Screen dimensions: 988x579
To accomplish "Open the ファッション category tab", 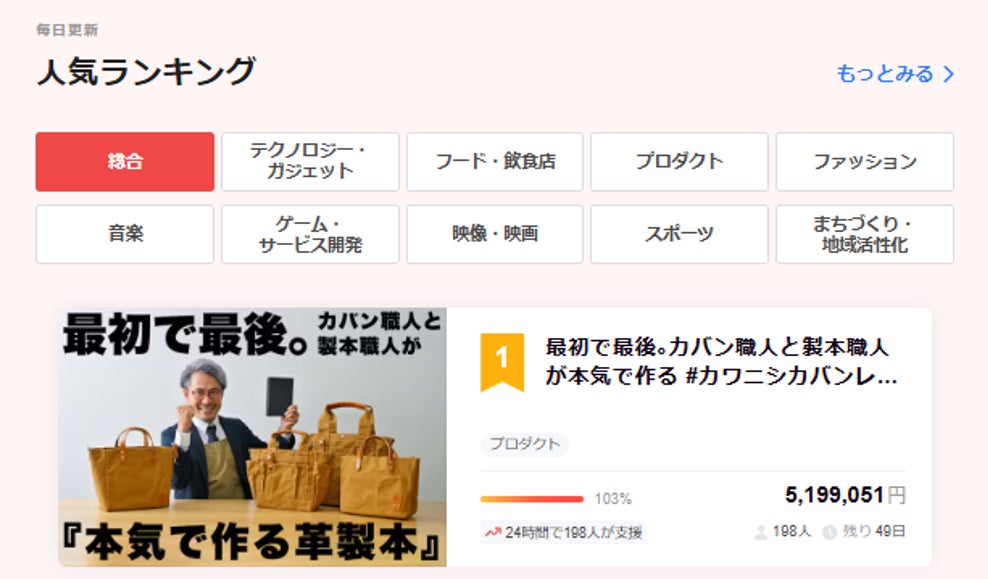I will [x=865, y=162].
